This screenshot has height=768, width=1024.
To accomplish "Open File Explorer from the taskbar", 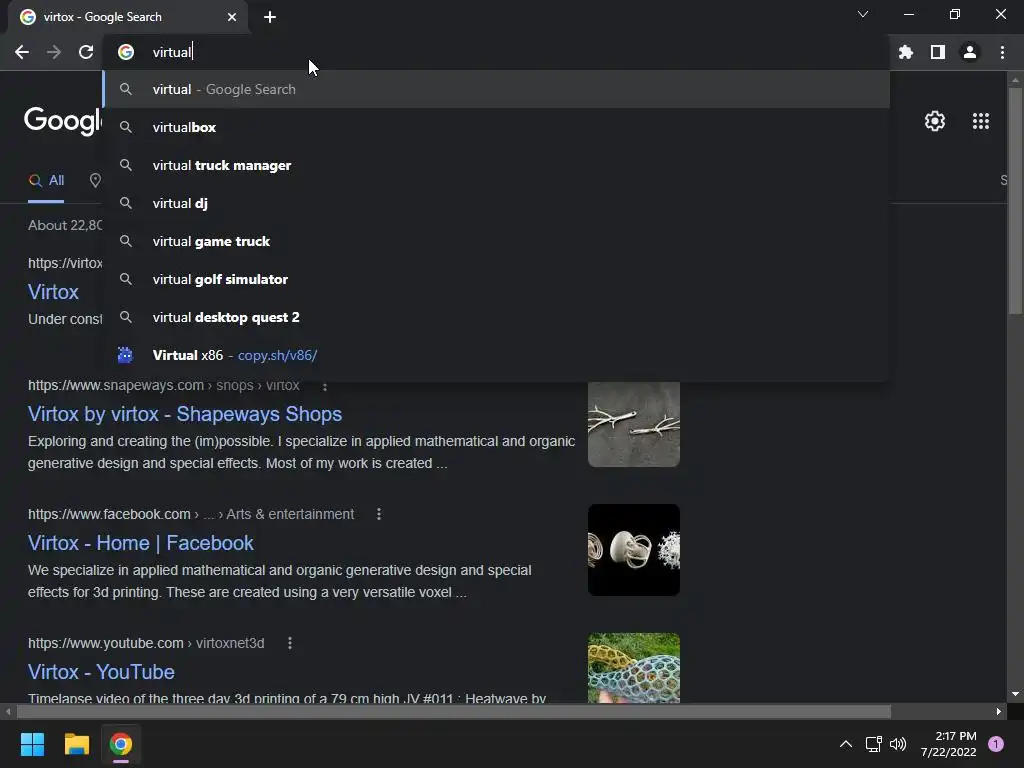I will coord(76,744).
